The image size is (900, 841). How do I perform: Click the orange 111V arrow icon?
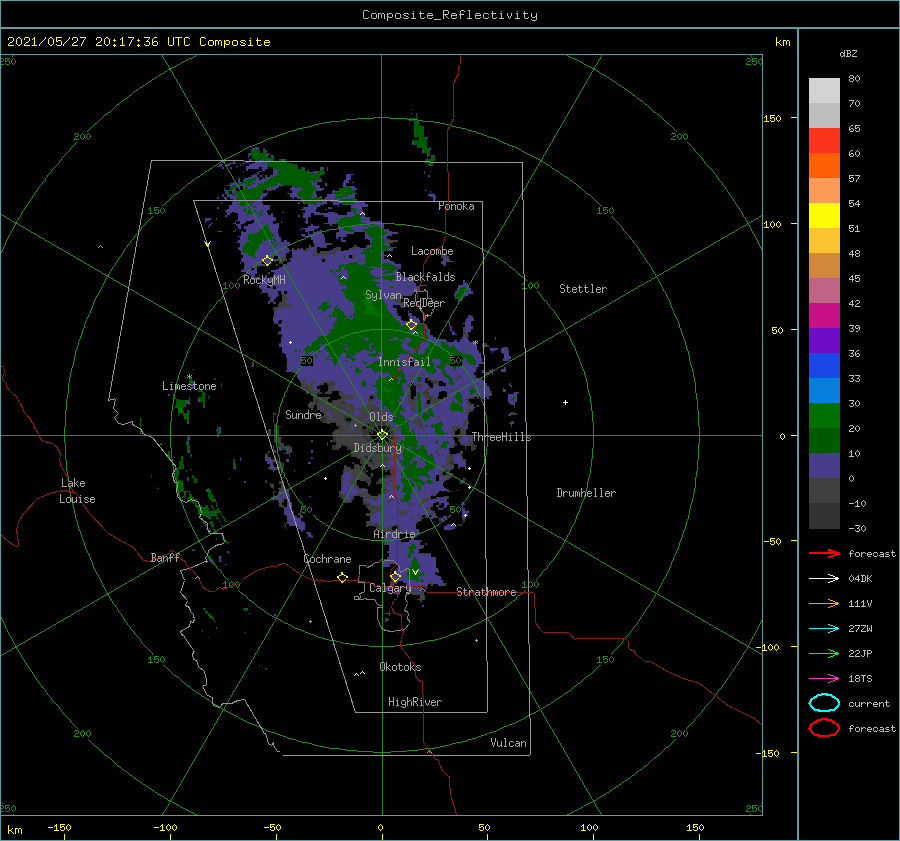click(824, 603)
